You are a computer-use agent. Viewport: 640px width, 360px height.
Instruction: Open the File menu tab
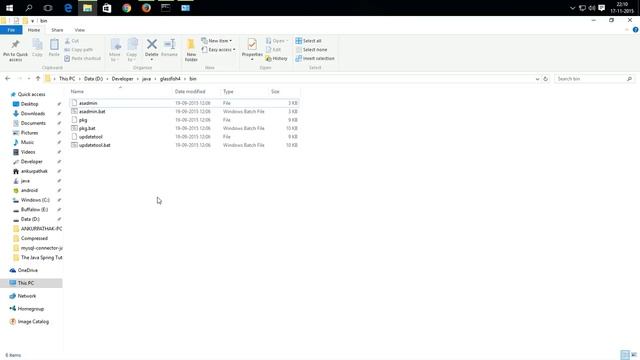coord(11,30)
